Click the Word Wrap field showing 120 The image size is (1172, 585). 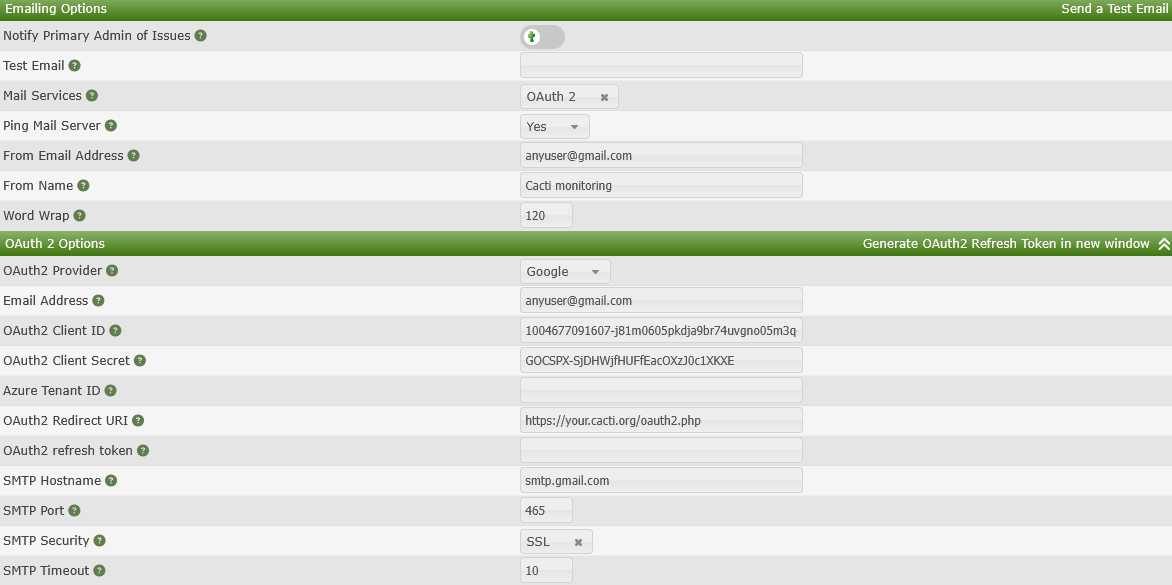point(546,215)
